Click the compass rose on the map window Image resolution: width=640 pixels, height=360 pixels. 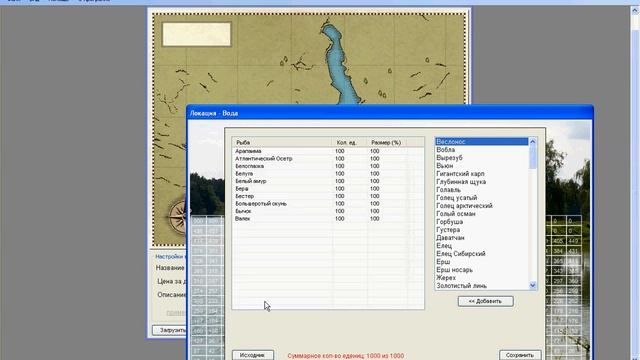point(178,216)
